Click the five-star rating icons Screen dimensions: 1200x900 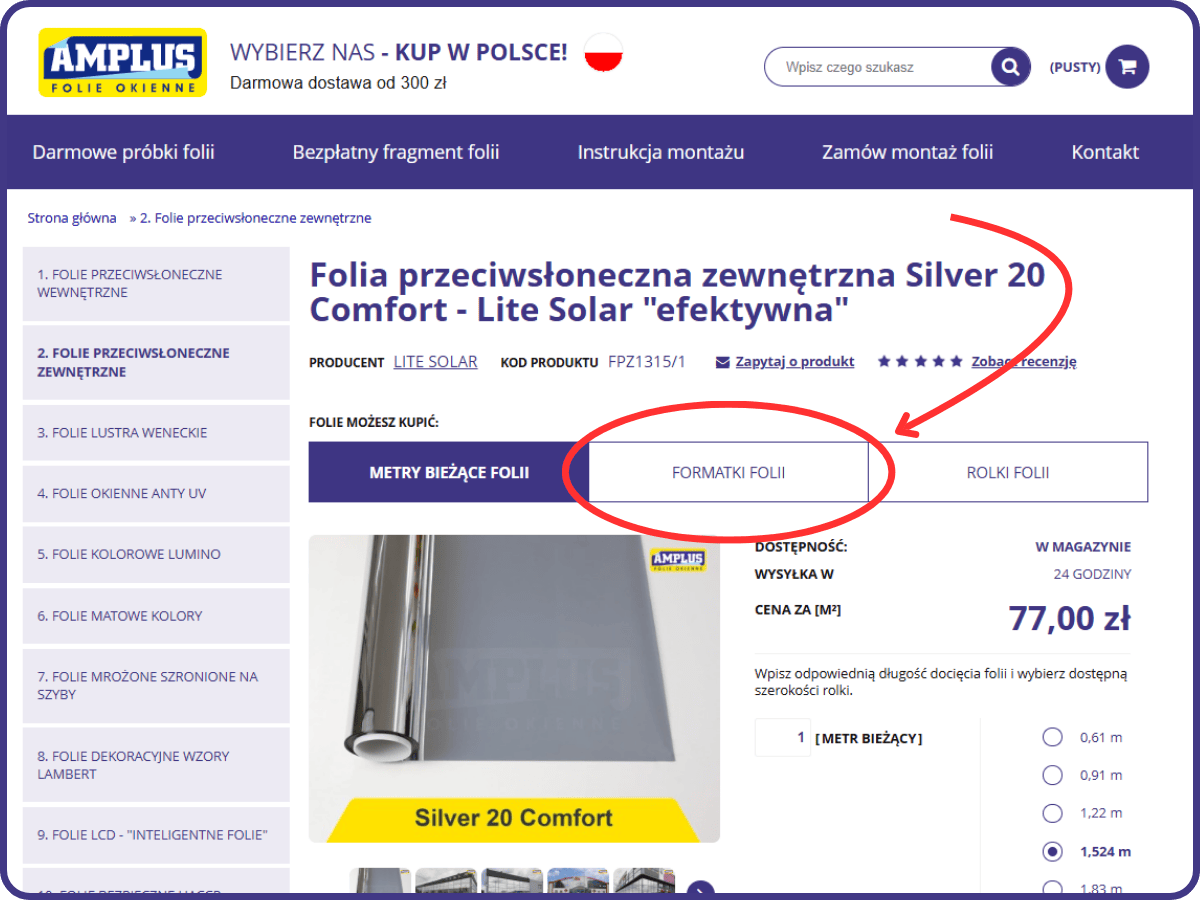coord(919,362)
